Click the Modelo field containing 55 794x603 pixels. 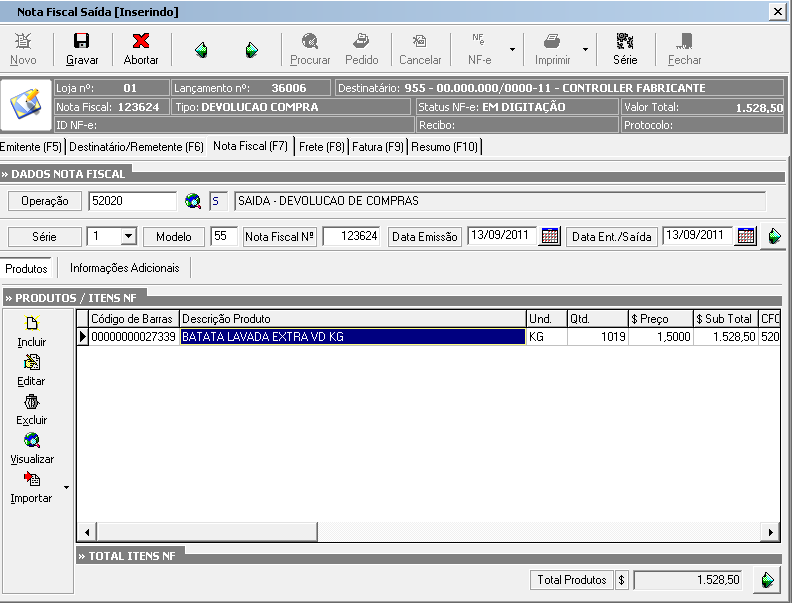(223, 236)
